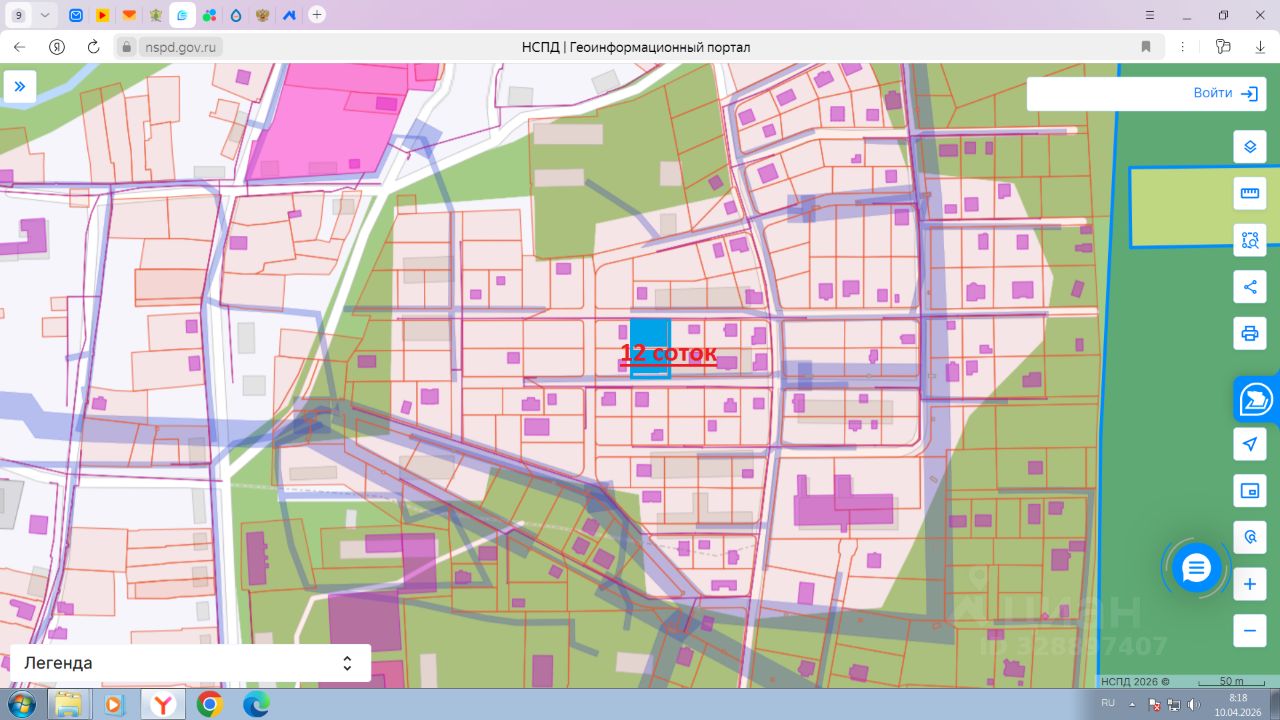Toggle the mini overview map
This screenshot has width=1280, height=720.
[1249, 491]
